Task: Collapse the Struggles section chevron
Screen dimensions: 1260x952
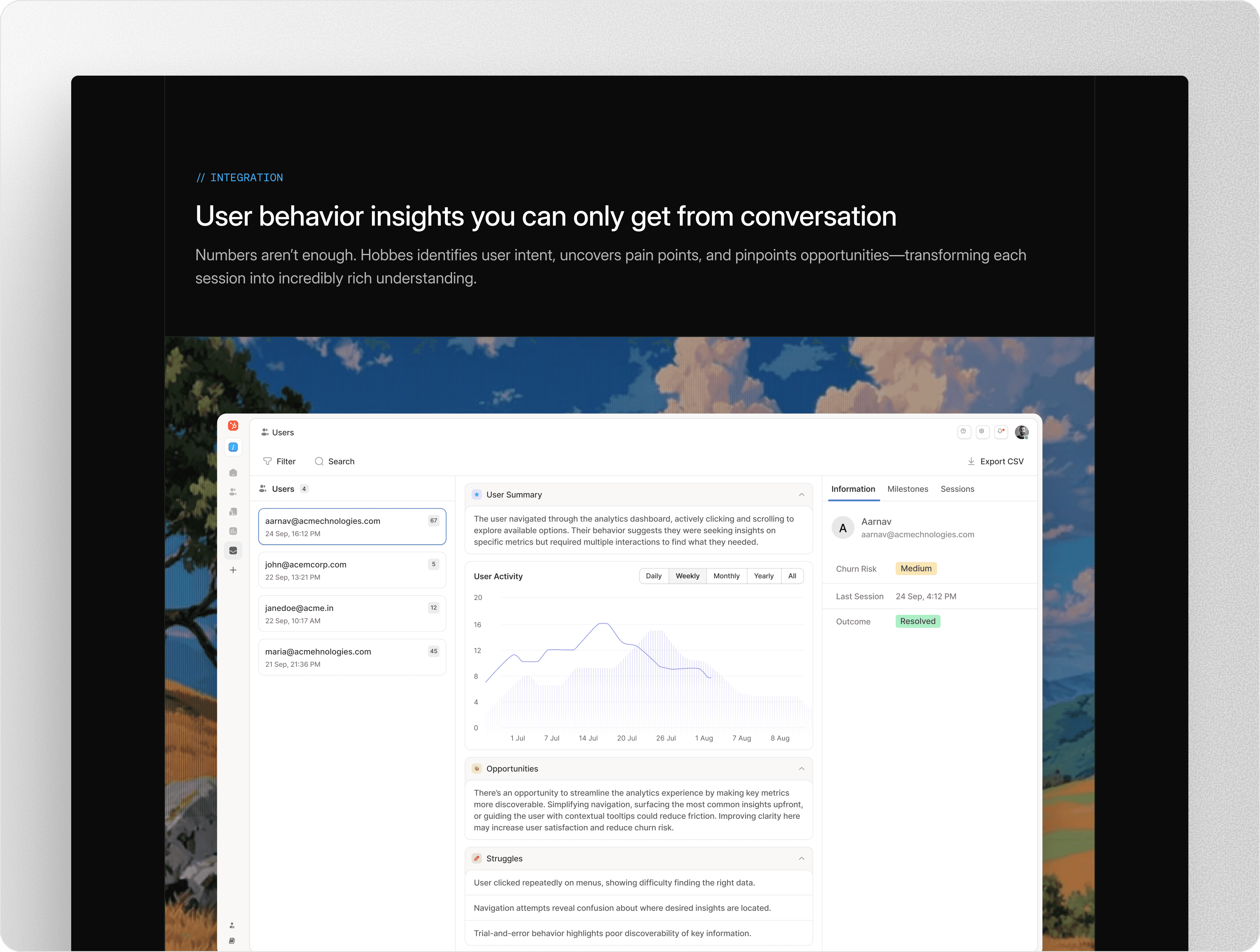Action: (801, 859)
